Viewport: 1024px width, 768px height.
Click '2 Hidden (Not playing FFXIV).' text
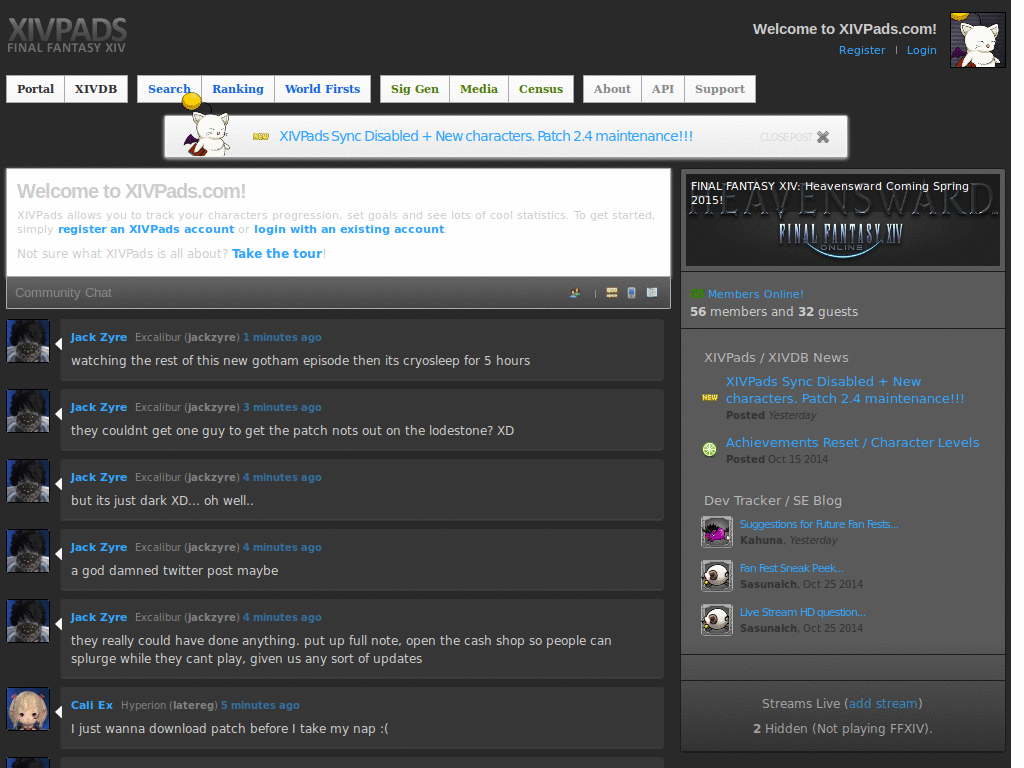point(842,728)
